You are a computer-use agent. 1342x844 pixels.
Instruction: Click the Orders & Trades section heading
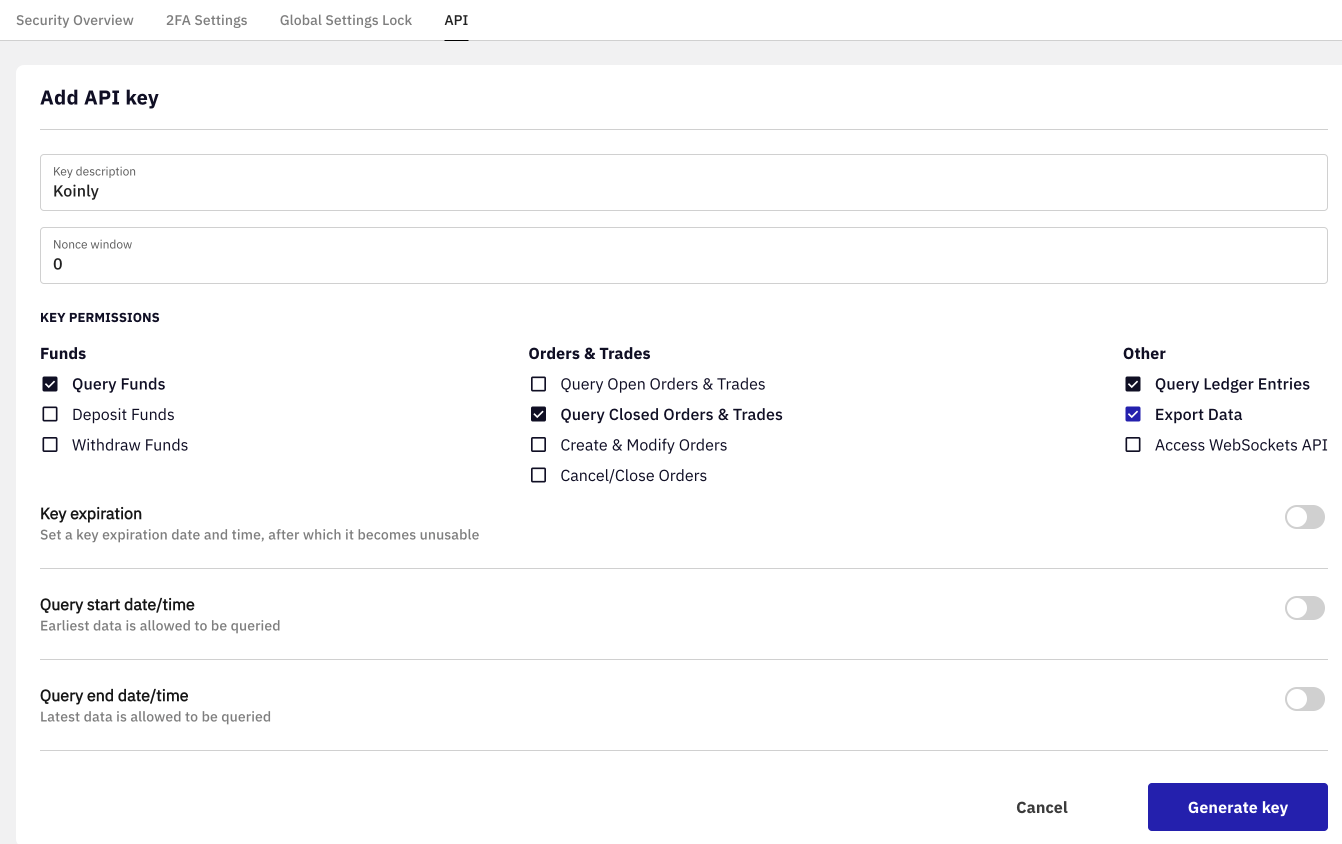coord(589,353)
